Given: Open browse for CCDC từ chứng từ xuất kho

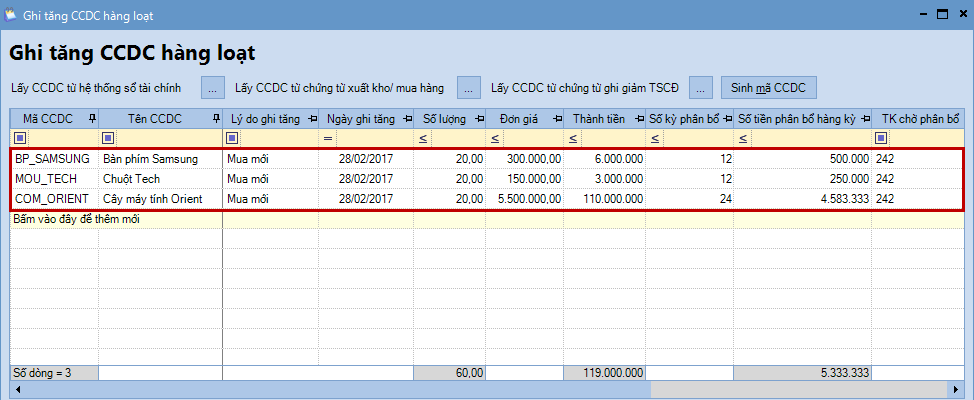Looking at the screenshot, I should click(469, 87).
